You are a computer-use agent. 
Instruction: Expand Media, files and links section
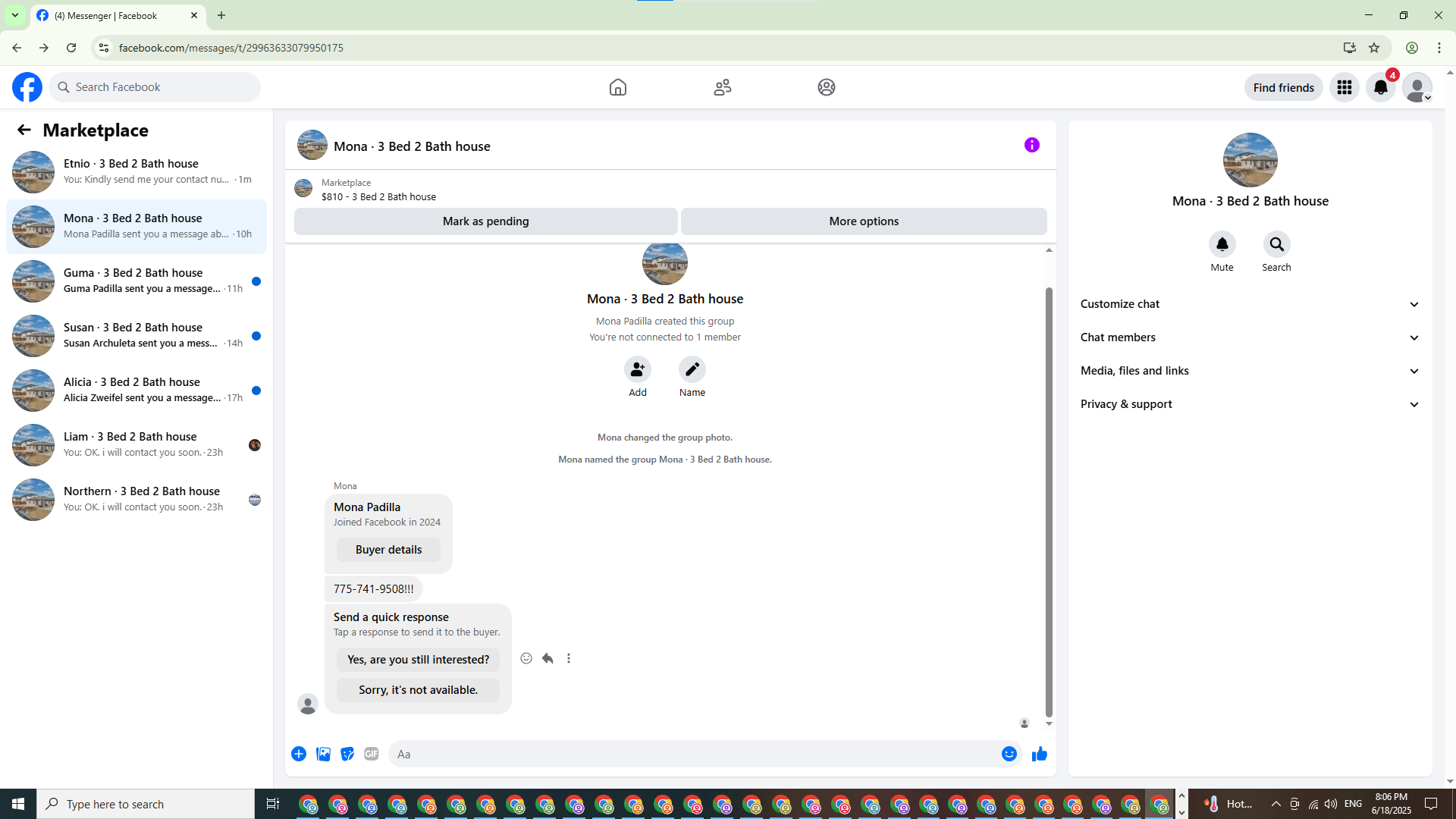(1250, 371)
